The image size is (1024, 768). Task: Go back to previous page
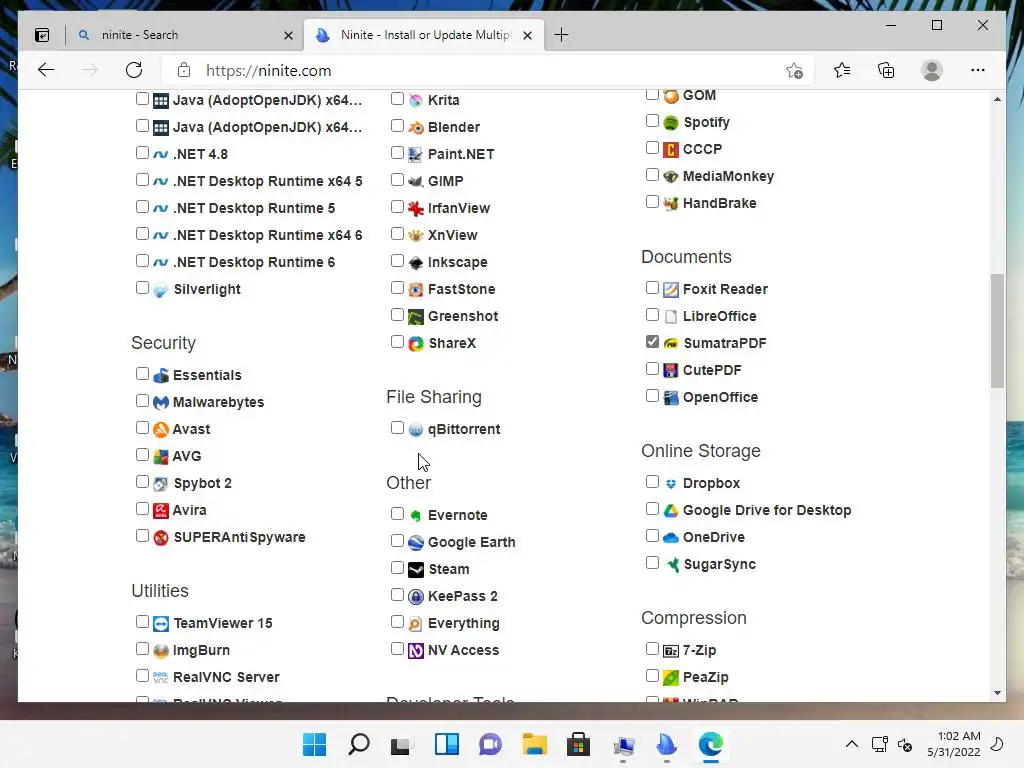(x=46, y=71)
